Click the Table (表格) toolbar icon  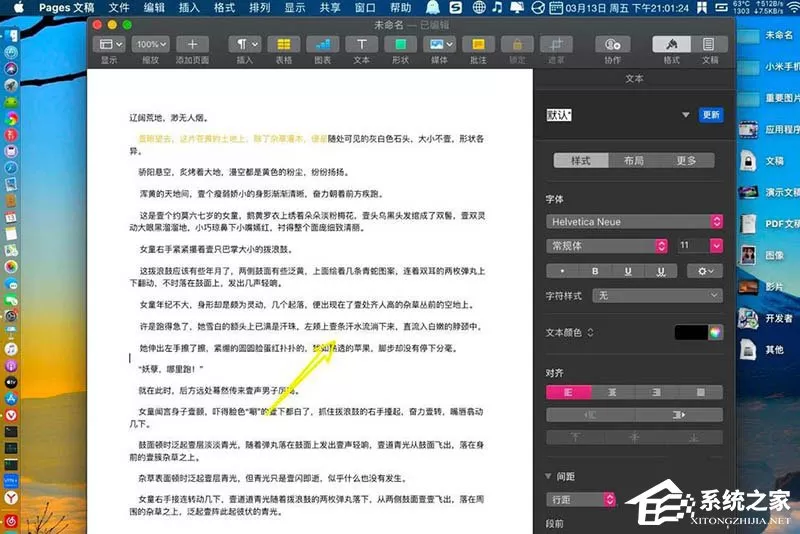coord(284,45)
